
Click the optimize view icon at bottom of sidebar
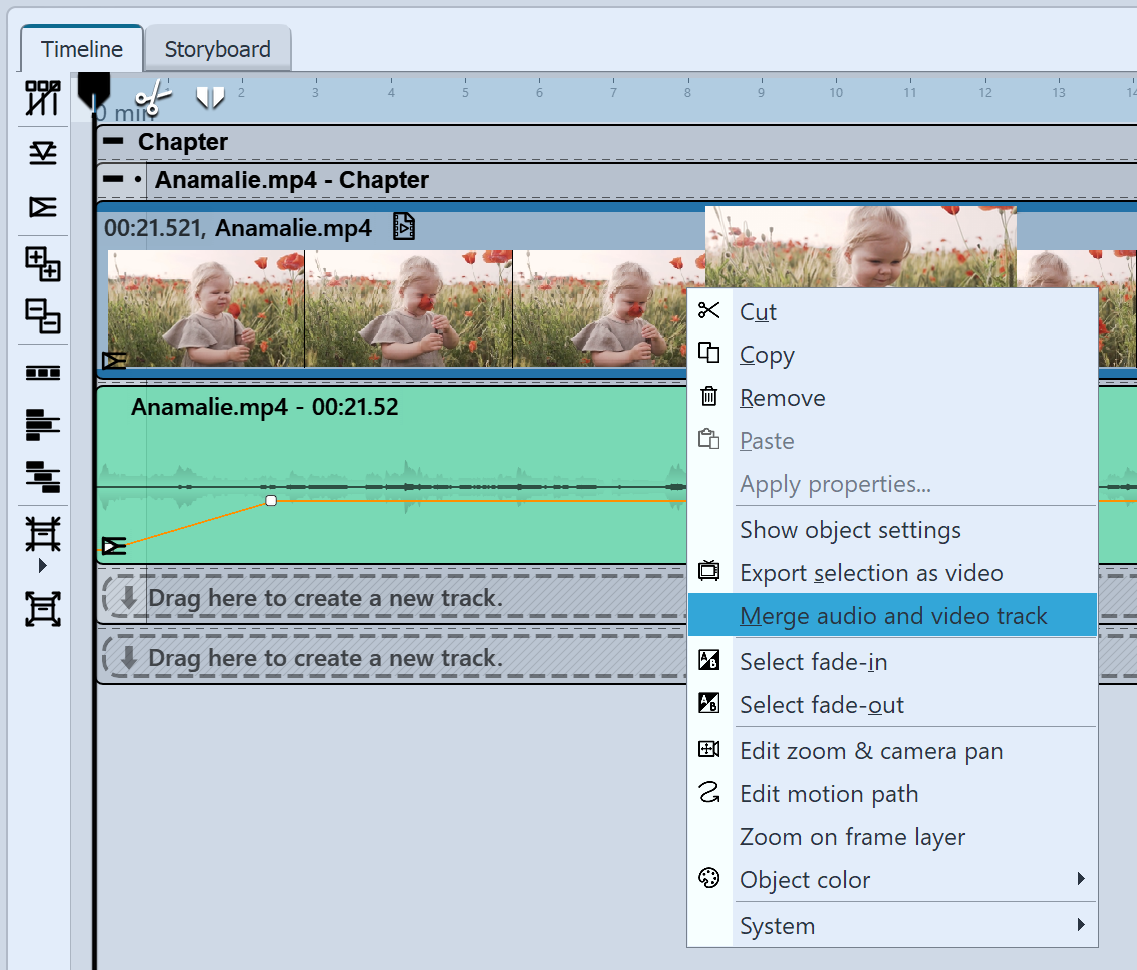(x=42, y=608)
